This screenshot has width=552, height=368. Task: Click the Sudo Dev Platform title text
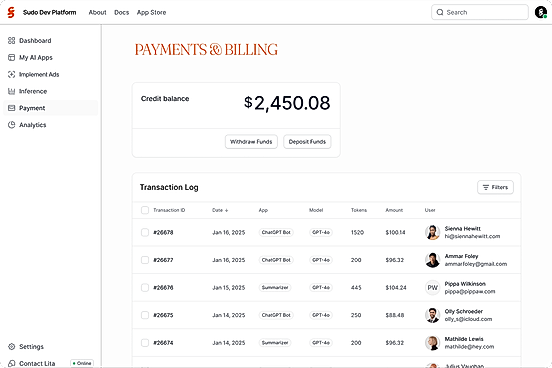[x=50, y=12]
